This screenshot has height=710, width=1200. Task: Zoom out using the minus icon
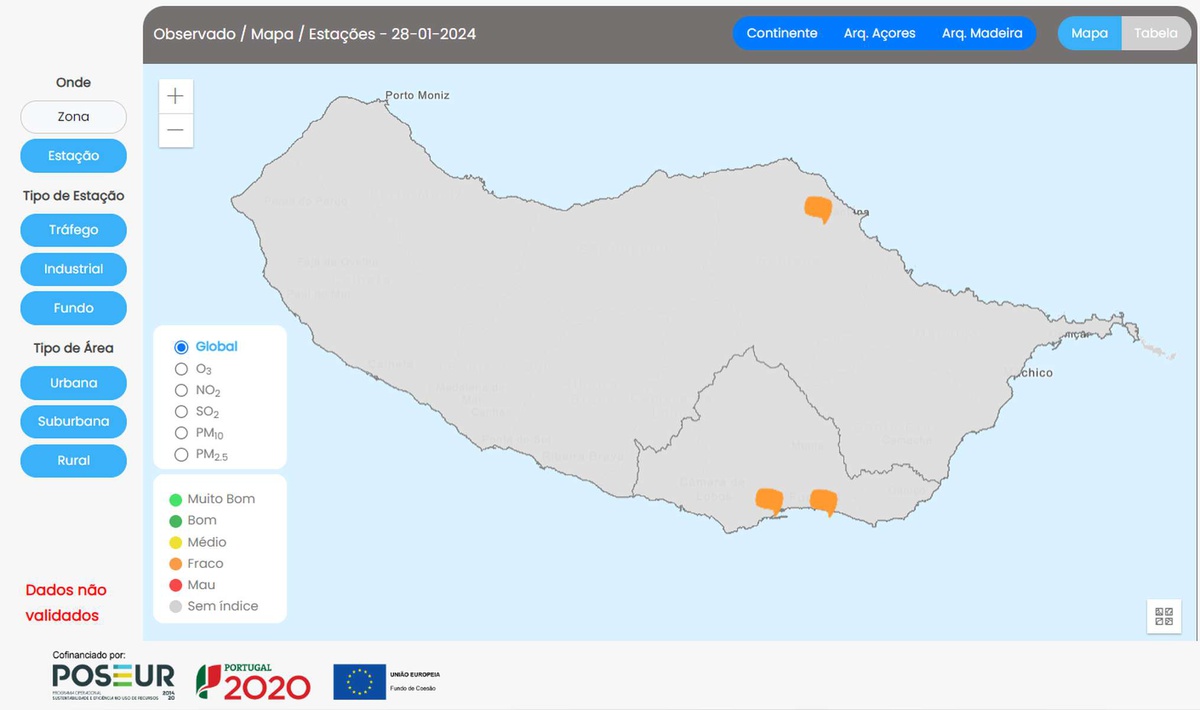[176, 130]
